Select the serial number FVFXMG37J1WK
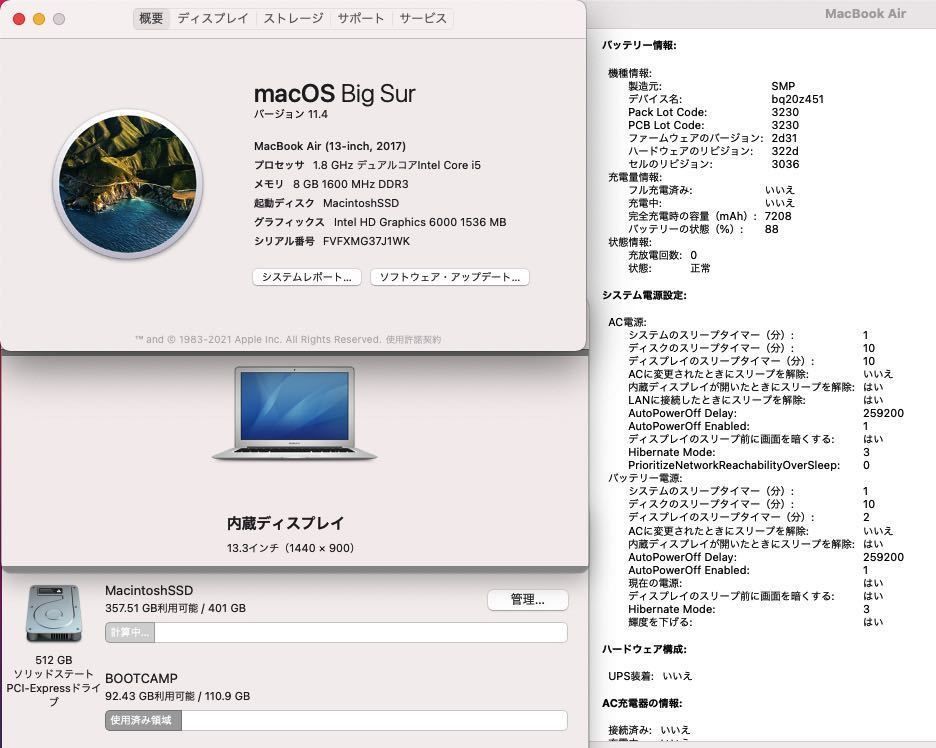Viewport: 936px width, 748px height. click(366, 241)
